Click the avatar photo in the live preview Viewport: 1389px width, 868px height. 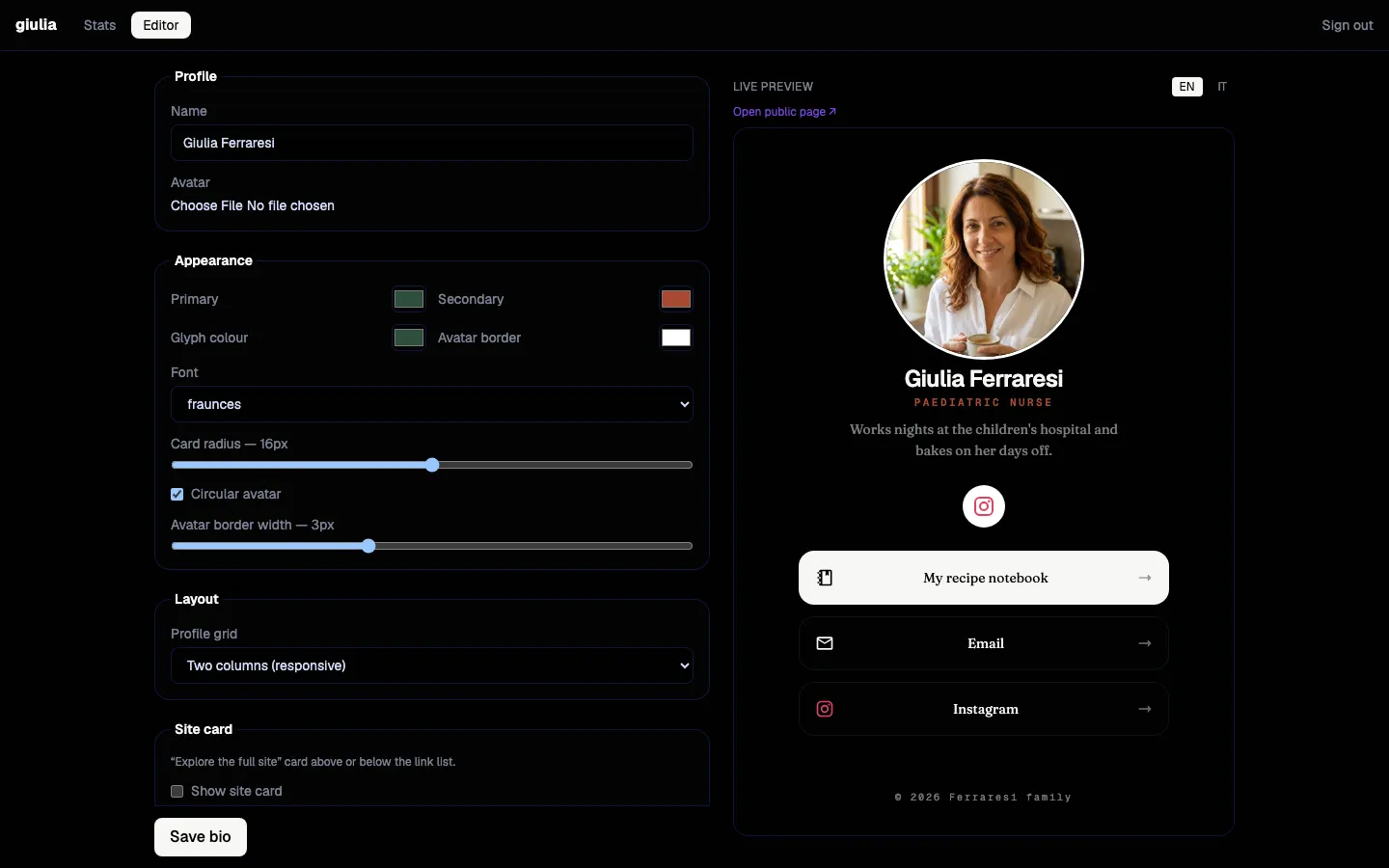(x=984, y=259)
